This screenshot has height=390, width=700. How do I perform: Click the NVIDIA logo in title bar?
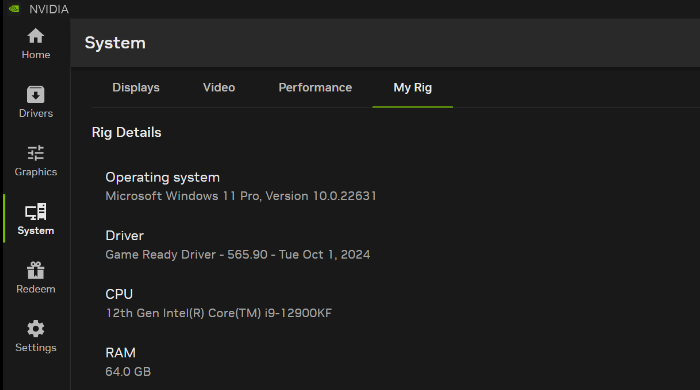[14, 9]
